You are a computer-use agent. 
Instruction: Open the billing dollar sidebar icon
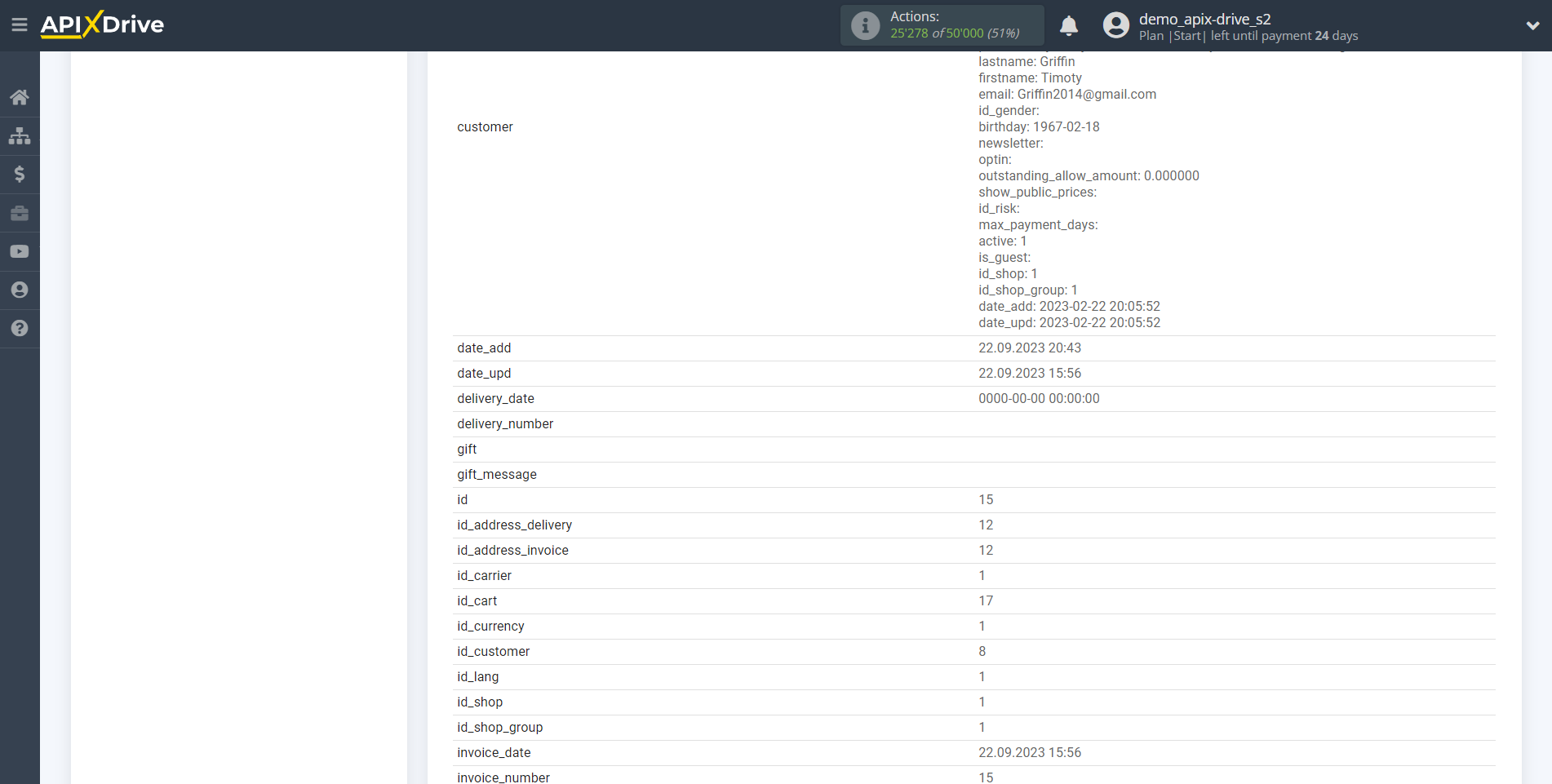[20, 174]
